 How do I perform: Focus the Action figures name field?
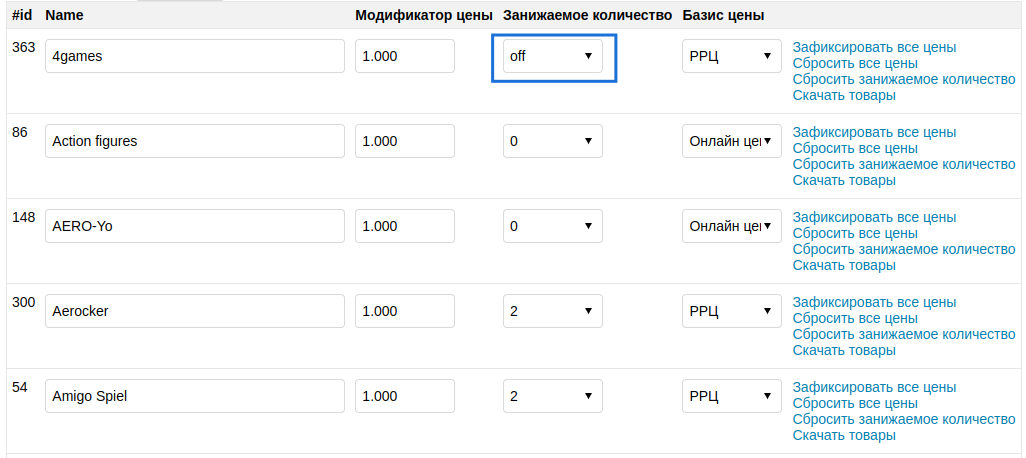(x=195, y=141)
